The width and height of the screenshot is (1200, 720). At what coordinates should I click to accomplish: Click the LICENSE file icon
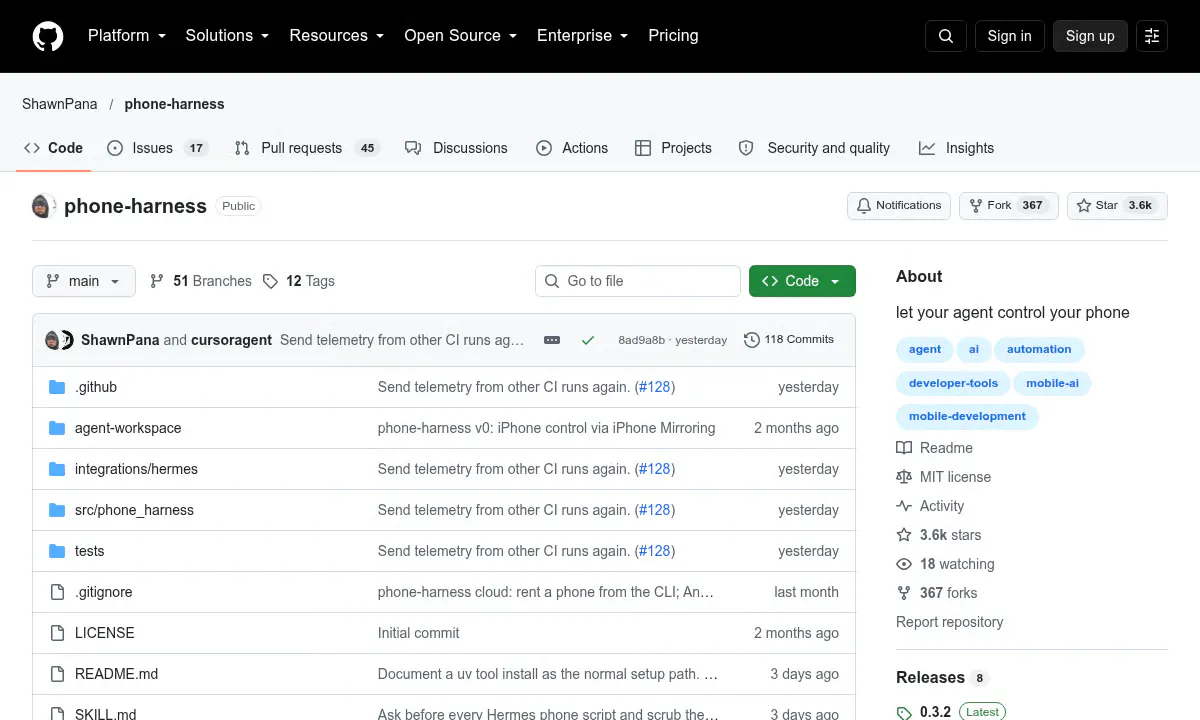click(x=57, y=633)
